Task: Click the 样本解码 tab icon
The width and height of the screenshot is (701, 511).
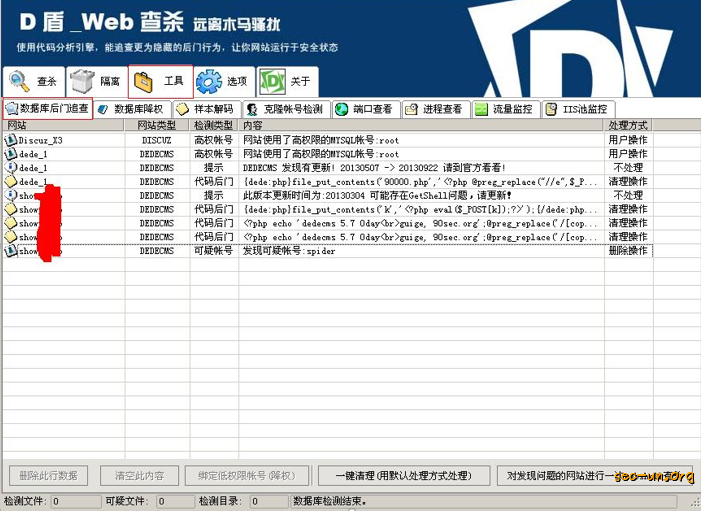Action: coord(182,109)
